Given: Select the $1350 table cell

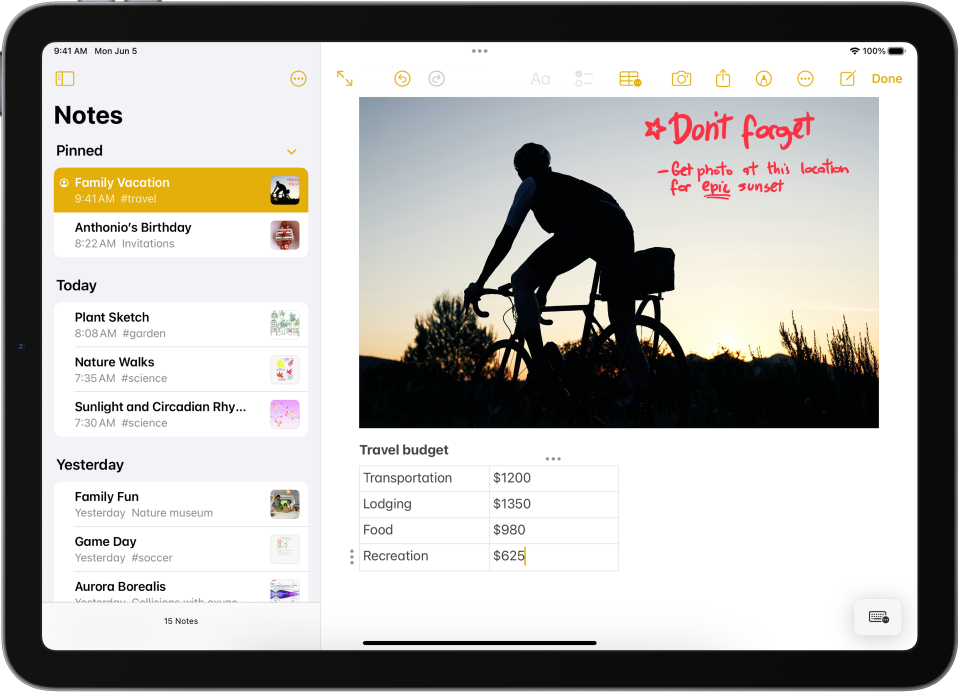Looking at the screenshot, I should [554, 504].
